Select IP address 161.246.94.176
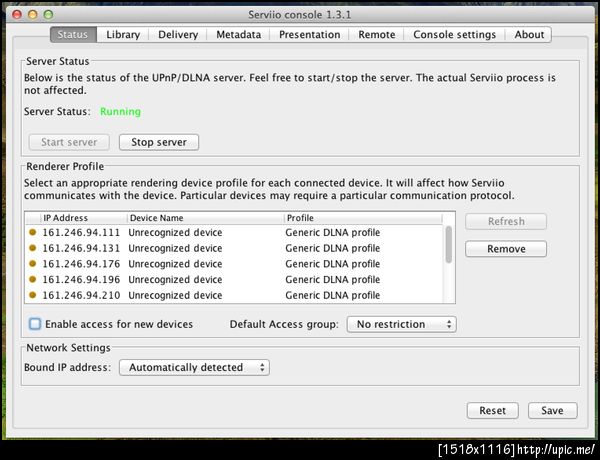Viewport: 600px width, 460px height. (81, 264)
